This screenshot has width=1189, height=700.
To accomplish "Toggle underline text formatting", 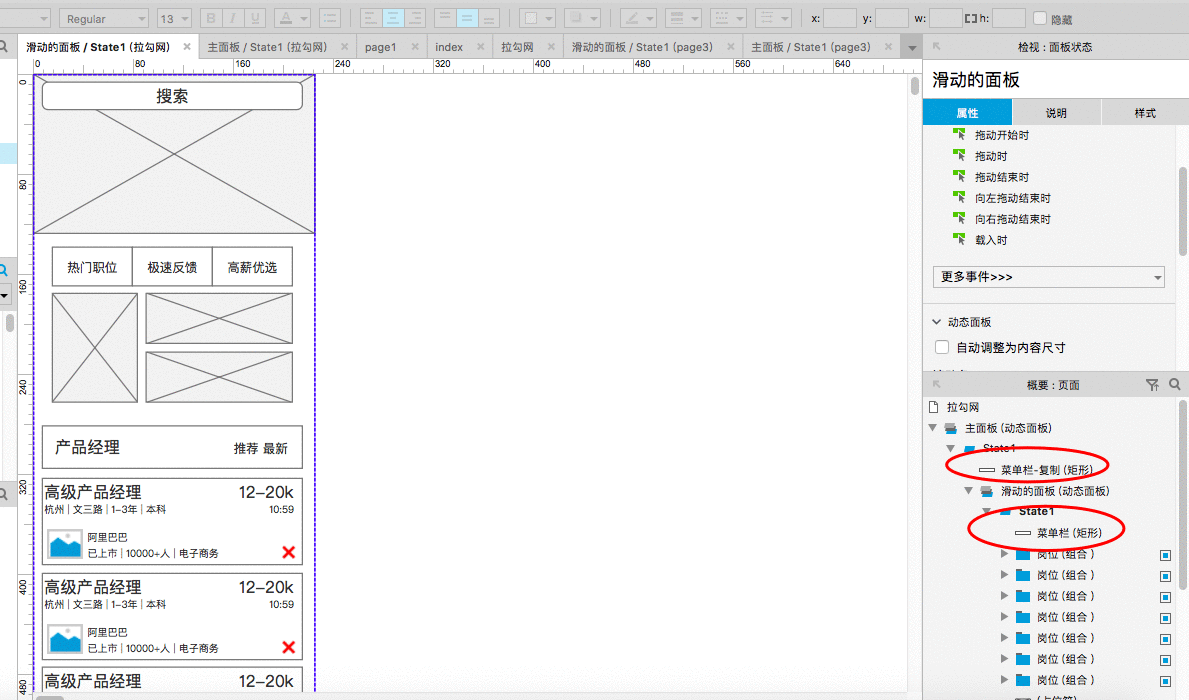I will 255,18.
